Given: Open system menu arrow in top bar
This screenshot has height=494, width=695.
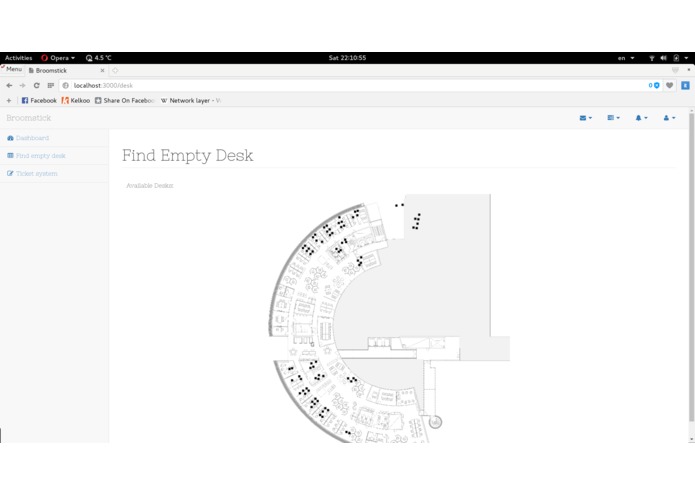Looking at the screenshot, I should pyautogui.click(x=686, y=58).
